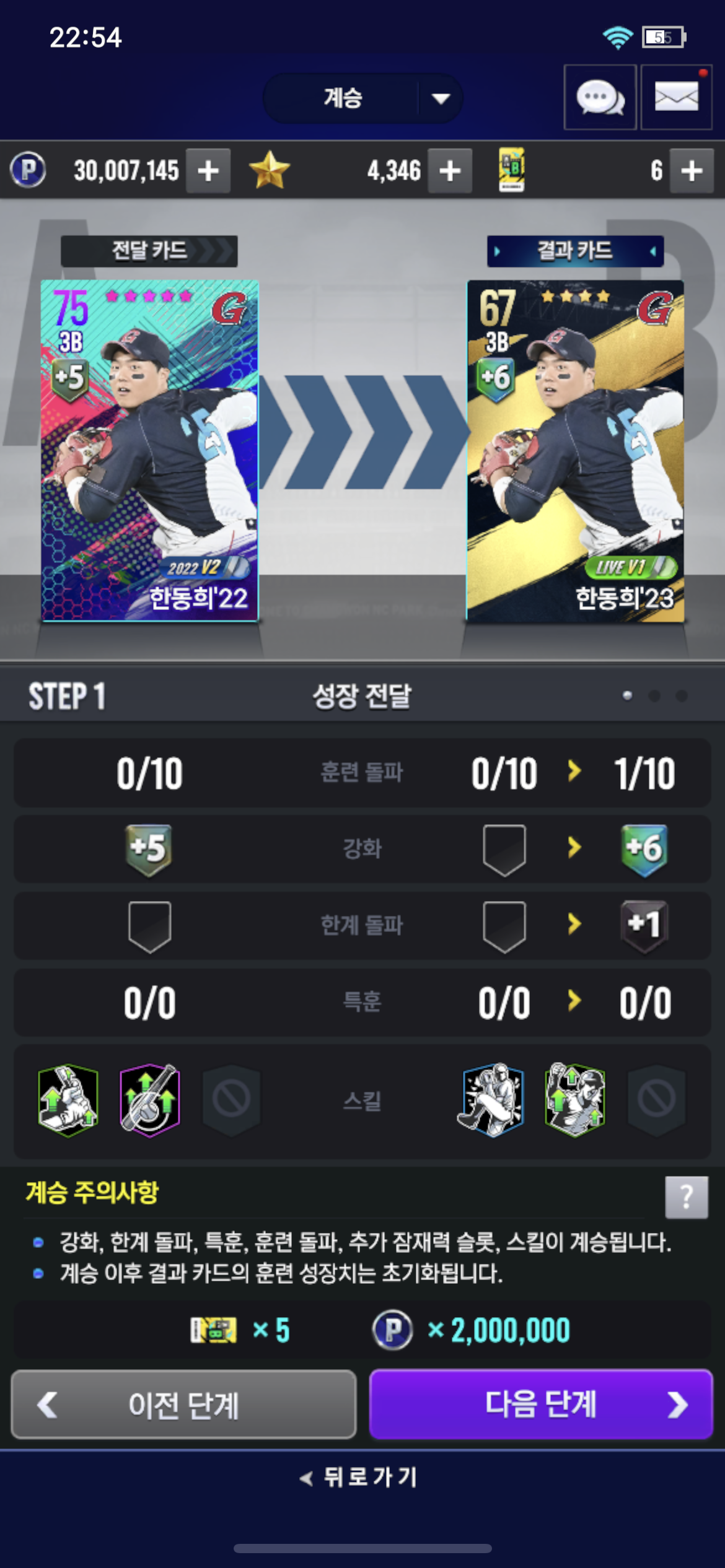Tap the plus next to ticket count 6
The height and width of the screenshot is (1568, 725).
pos(692,170)
